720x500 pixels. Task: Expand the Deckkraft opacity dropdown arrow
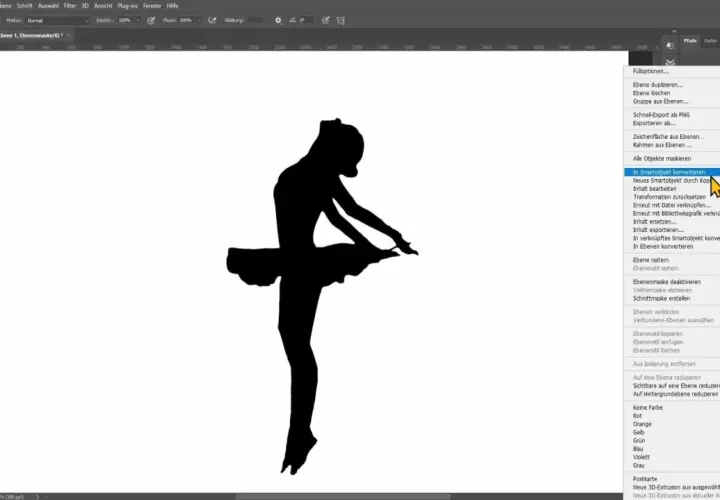pos(137,21)
